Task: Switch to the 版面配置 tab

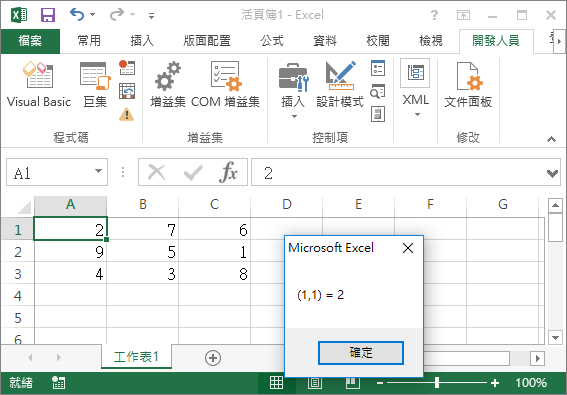Action: coord(206,41)
